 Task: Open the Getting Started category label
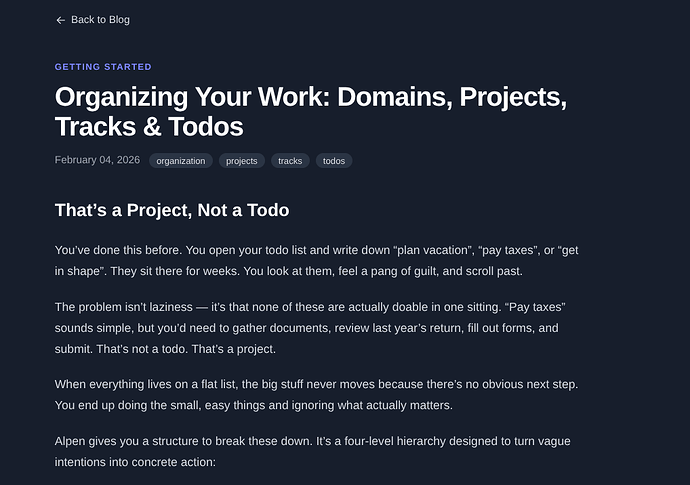point(103,67)
